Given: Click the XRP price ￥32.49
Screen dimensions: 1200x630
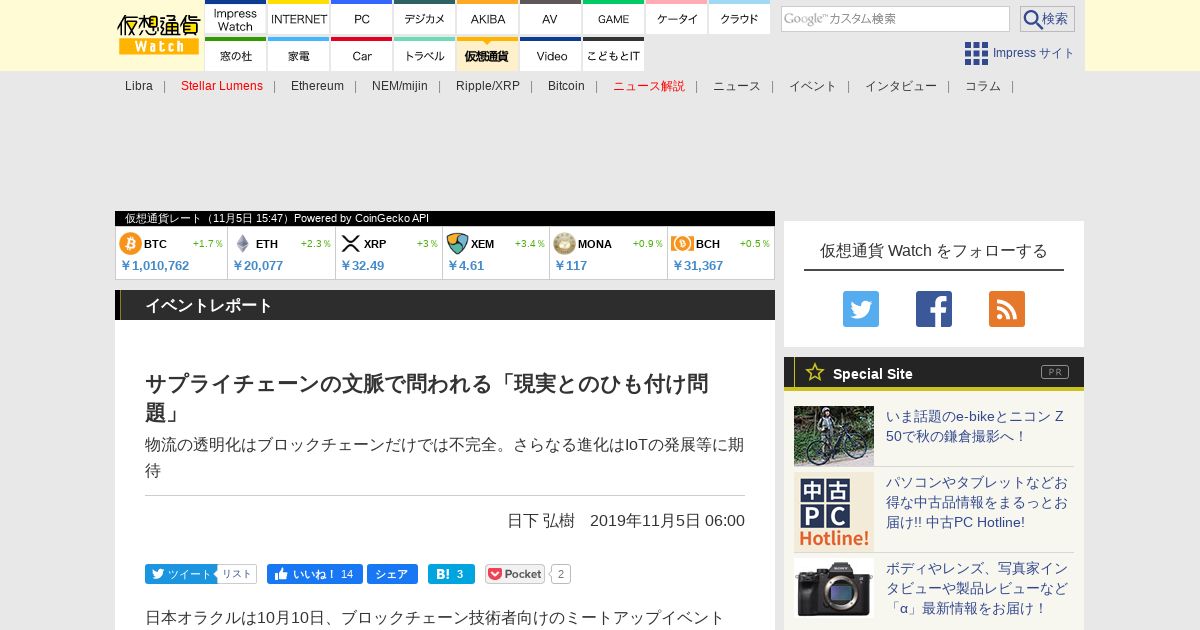Looking at the screenshot, I should 362,266.
